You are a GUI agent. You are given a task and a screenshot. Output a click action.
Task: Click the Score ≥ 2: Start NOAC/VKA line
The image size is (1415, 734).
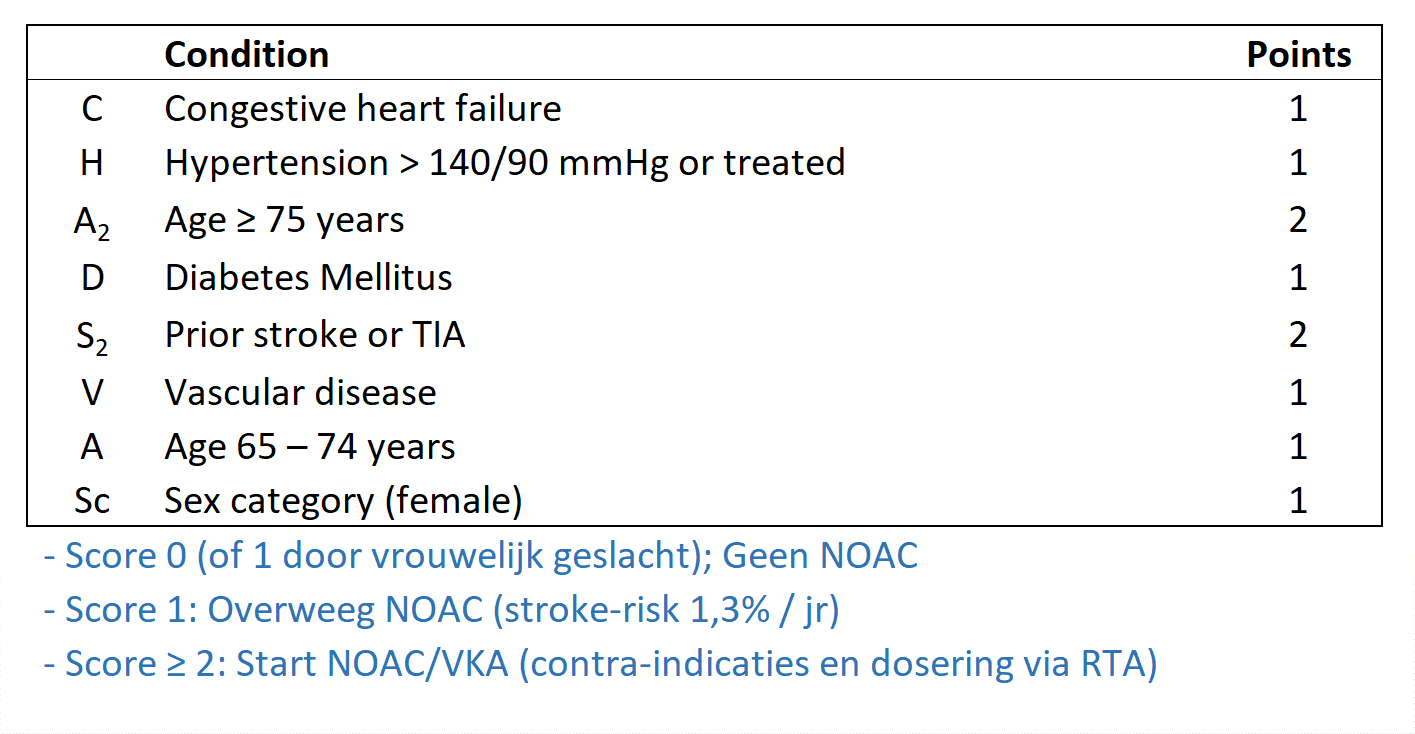coord(600,665)
